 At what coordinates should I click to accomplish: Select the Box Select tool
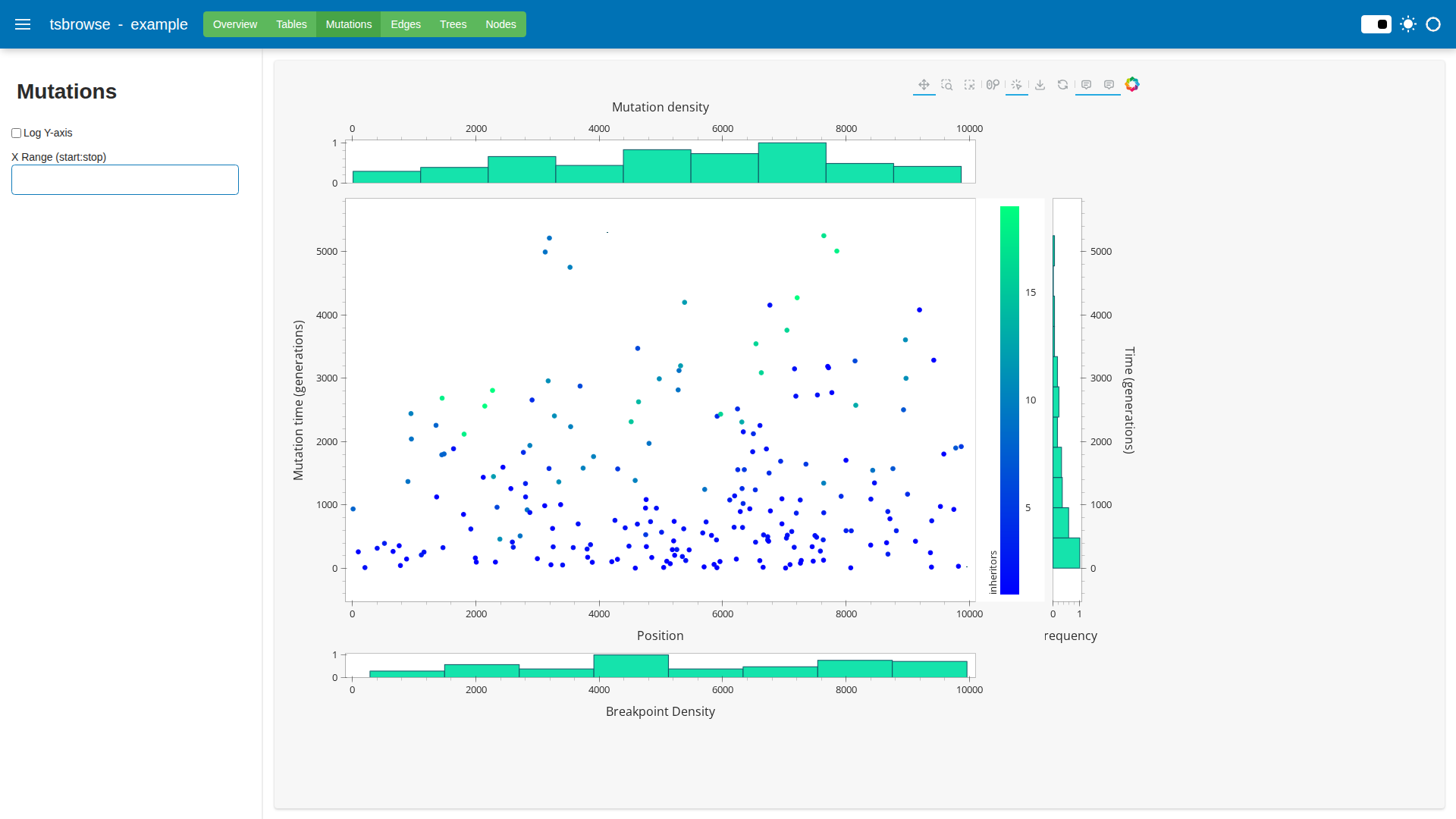[969, 85]
